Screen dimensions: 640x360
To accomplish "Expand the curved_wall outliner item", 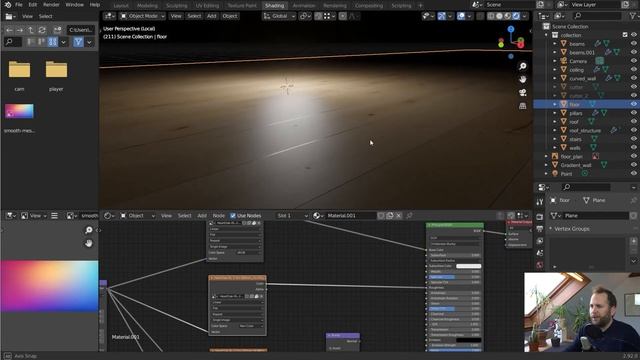I will point(555,78).
